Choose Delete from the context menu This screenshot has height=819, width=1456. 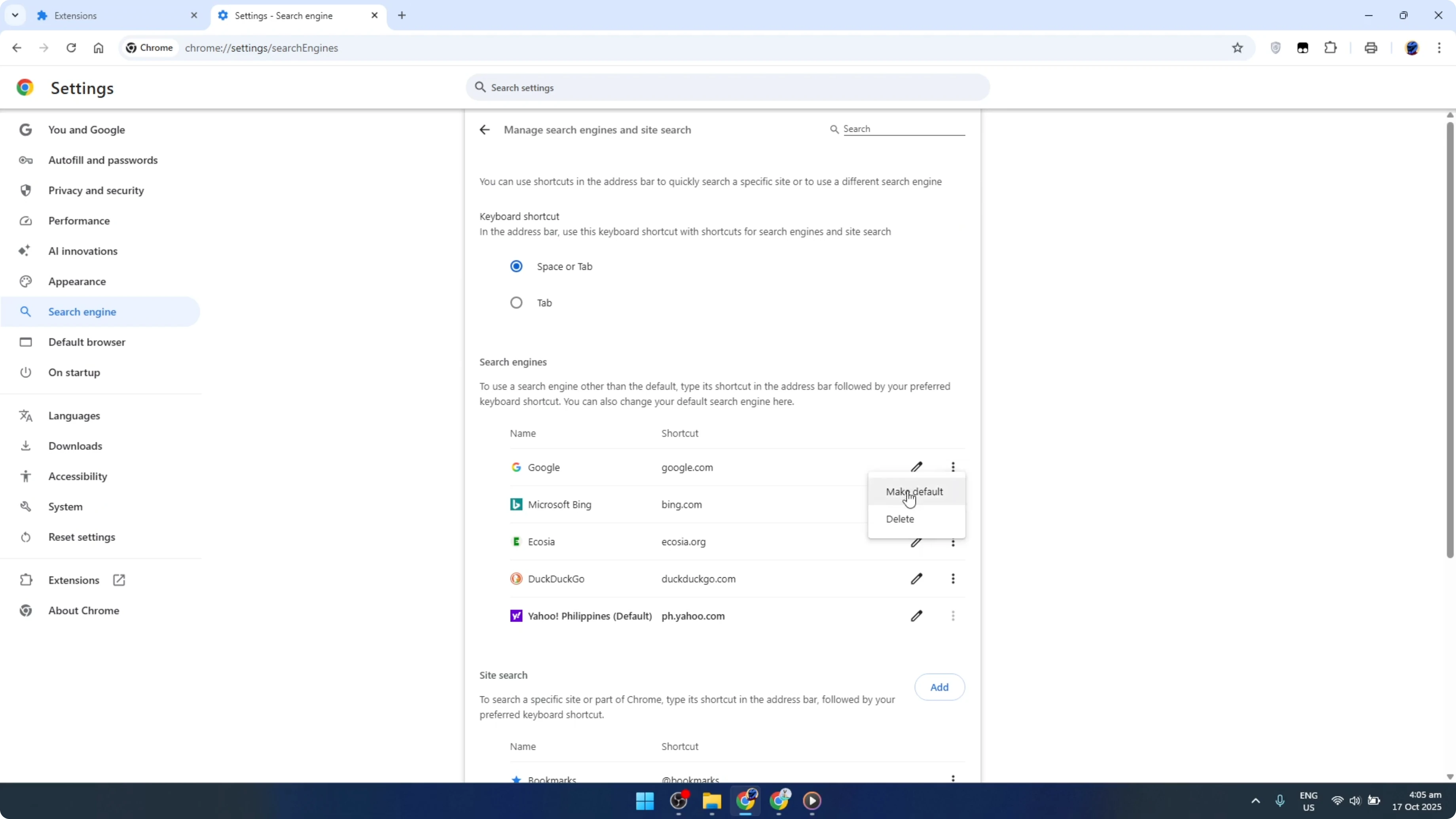point(917,519)
